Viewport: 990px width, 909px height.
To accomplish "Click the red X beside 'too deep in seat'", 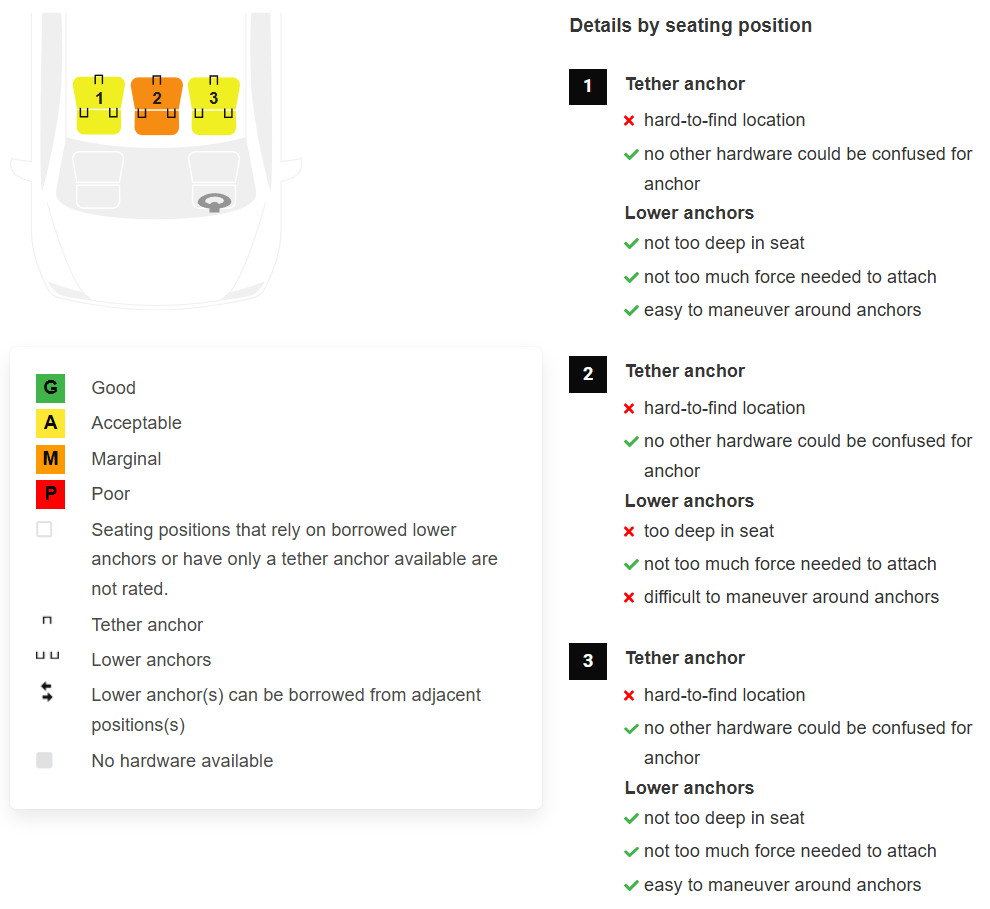I will pyautogui.click(x=629, y=532).
